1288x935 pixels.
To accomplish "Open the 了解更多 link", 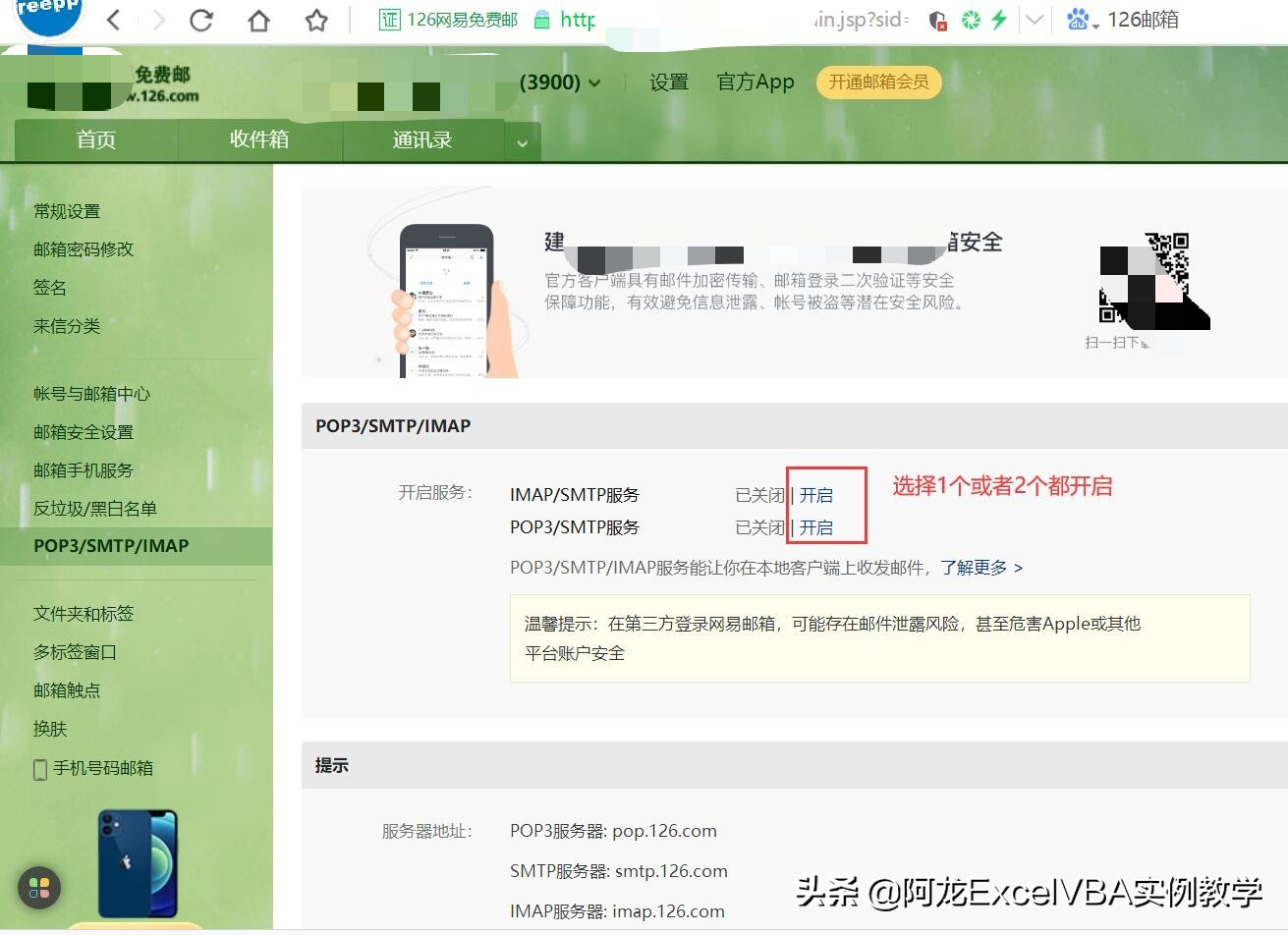I will [977, 568].
